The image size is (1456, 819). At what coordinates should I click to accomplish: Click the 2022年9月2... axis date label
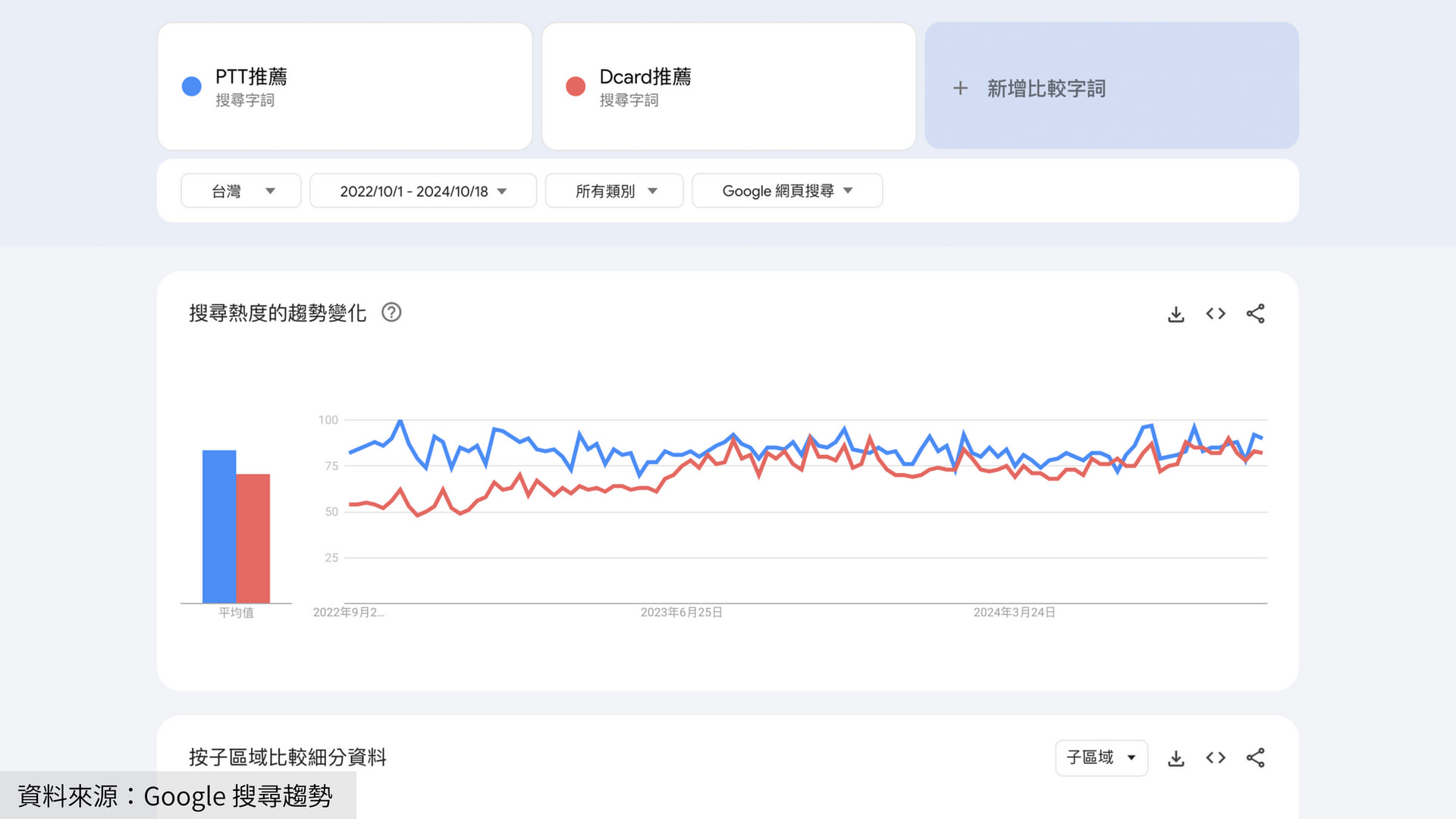[x=349, y=612]
